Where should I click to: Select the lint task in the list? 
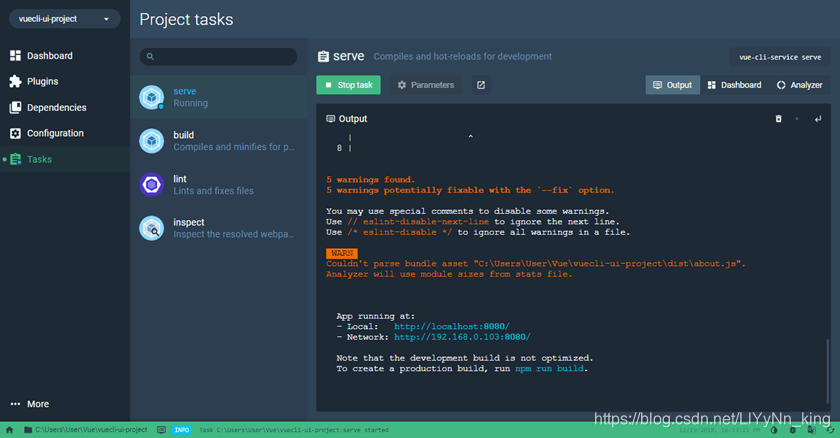[219, 185]
